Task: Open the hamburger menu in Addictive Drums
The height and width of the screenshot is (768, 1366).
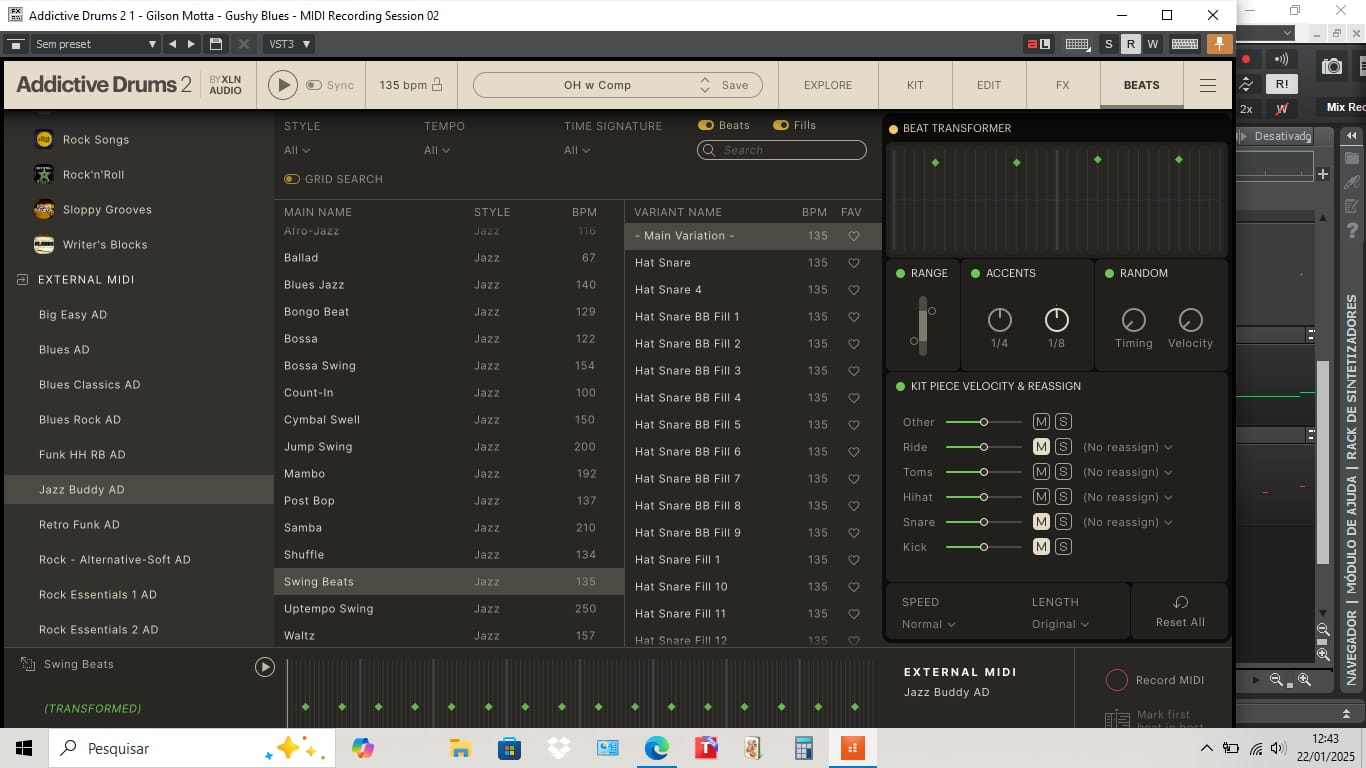Action: (x=1208, y=85)
